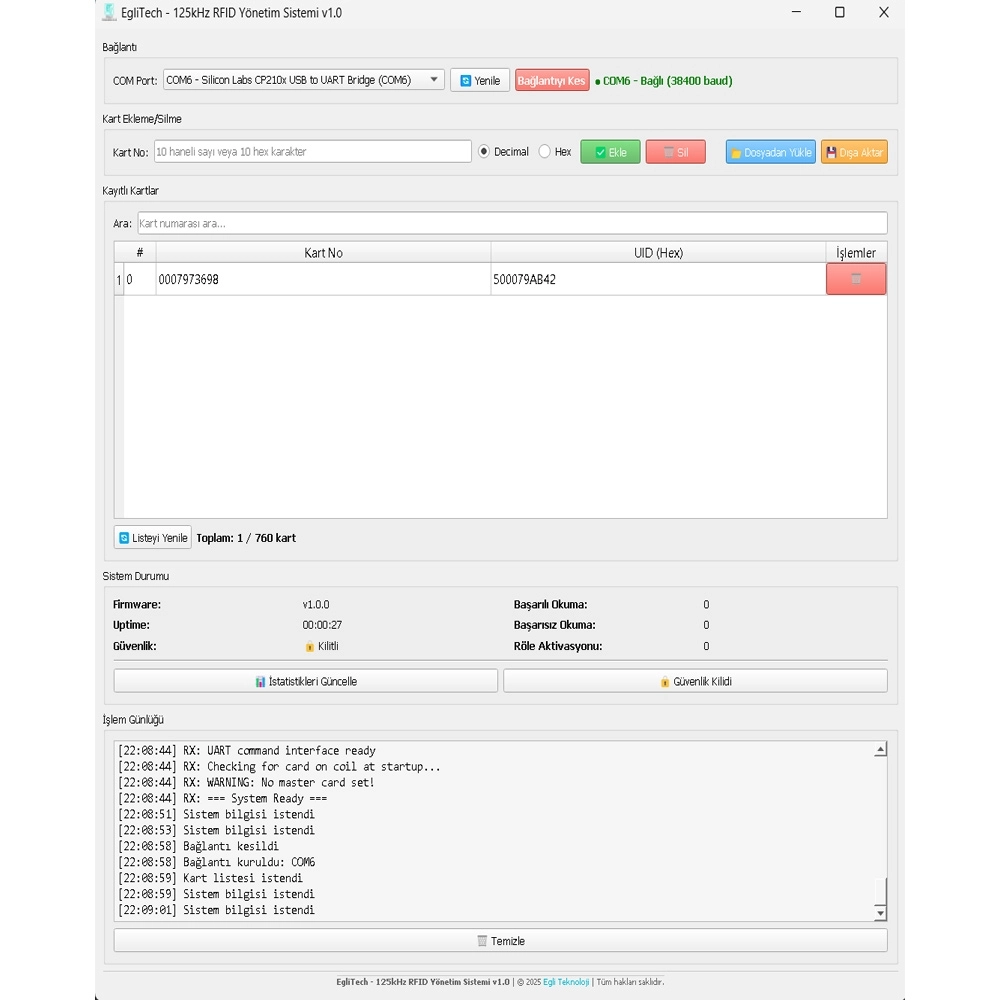Screen dimensions: 1000x1000
Task: Click the log scrollbar up arrow
Action: point(880,749)
